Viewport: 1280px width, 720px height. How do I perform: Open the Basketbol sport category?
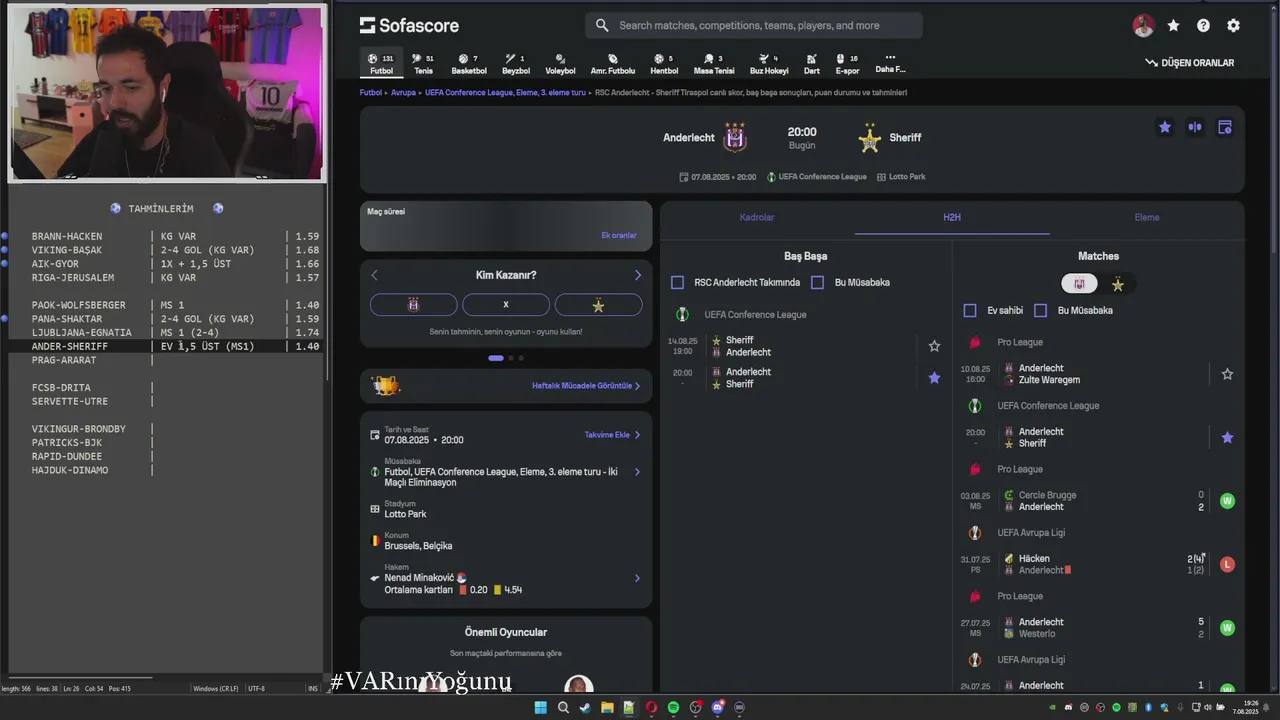(x=468, y=64)
